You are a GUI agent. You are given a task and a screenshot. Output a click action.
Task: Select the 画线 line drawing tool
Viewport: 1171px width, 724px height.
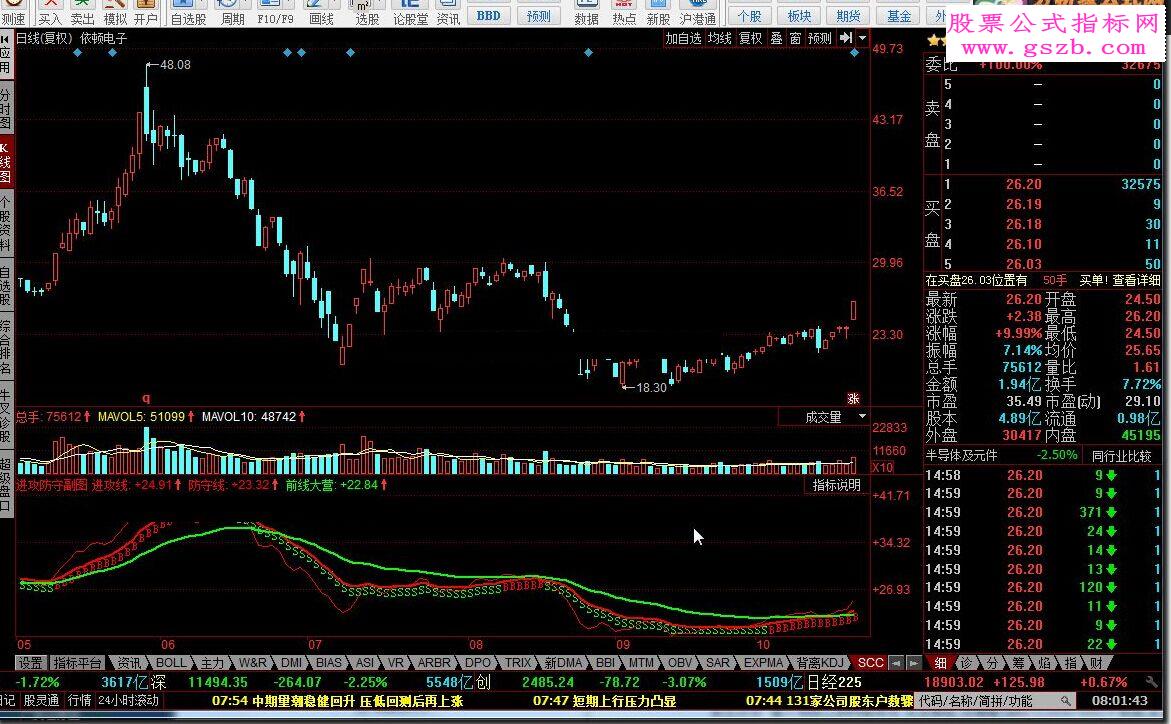[321, 13]
